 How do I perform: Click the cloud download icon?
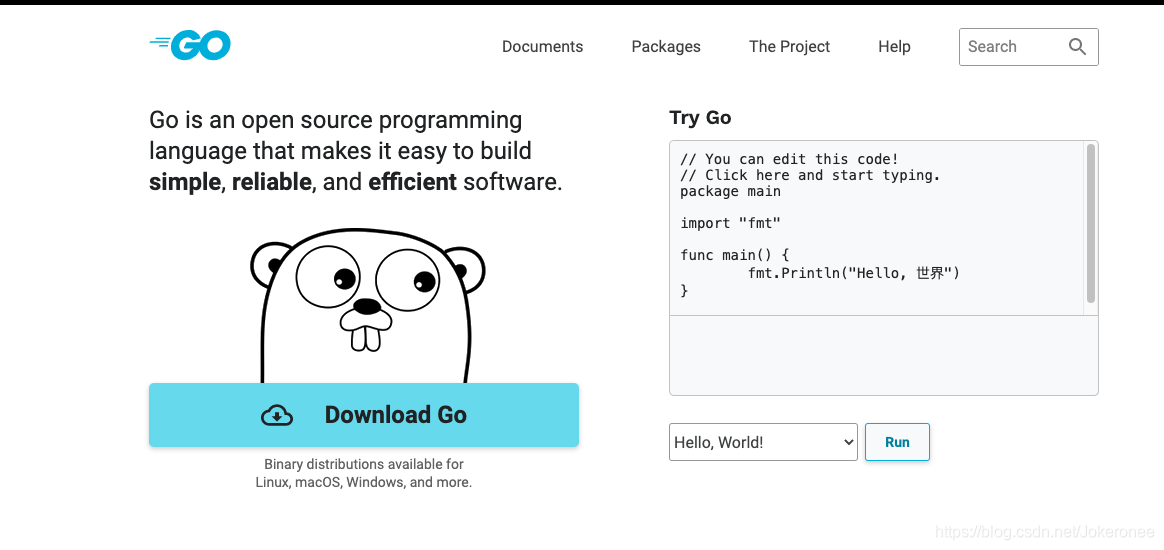click(x=277, y=415)
